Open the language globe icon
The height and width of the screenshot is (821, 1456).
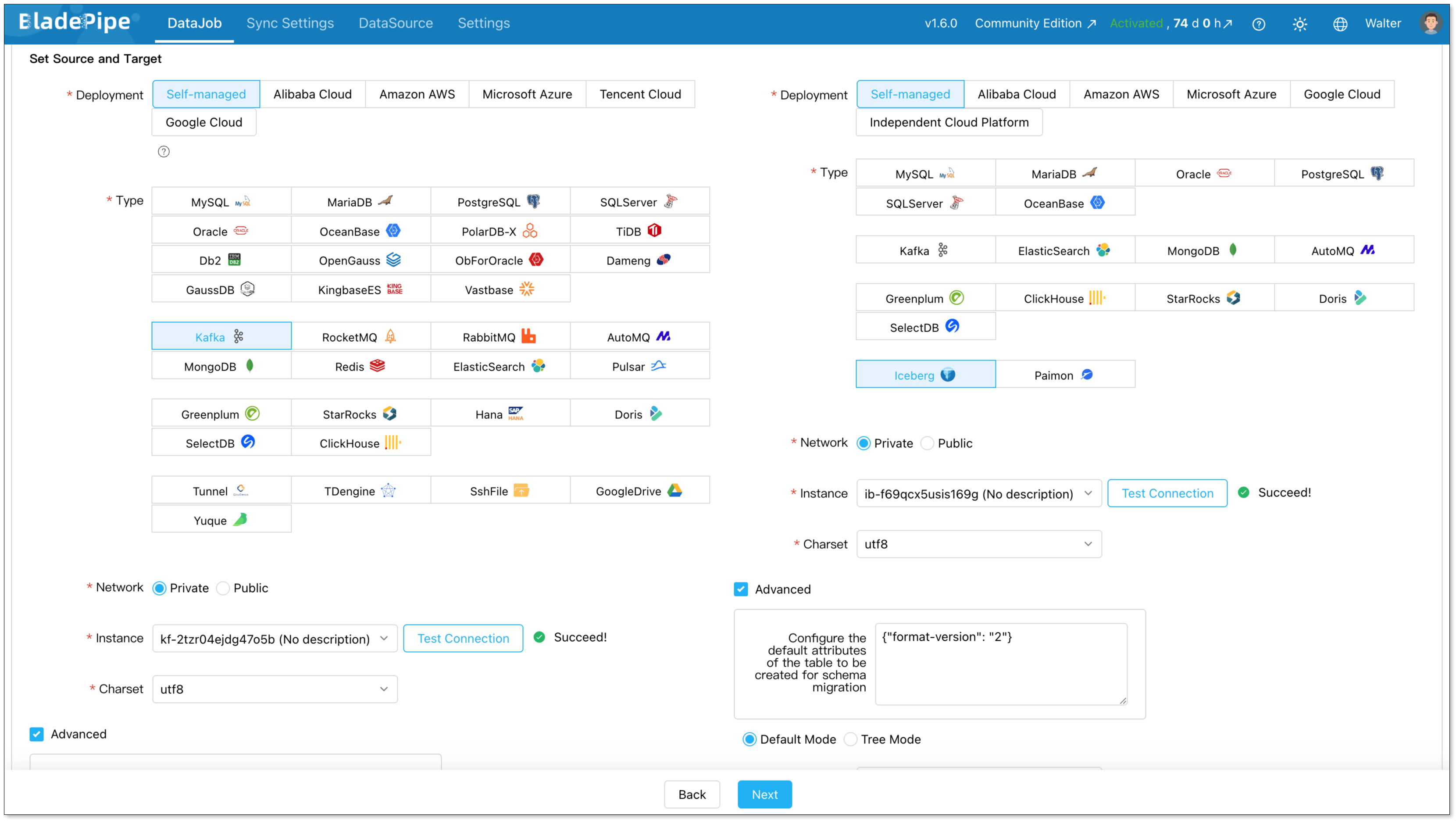tap(1340, 24)
